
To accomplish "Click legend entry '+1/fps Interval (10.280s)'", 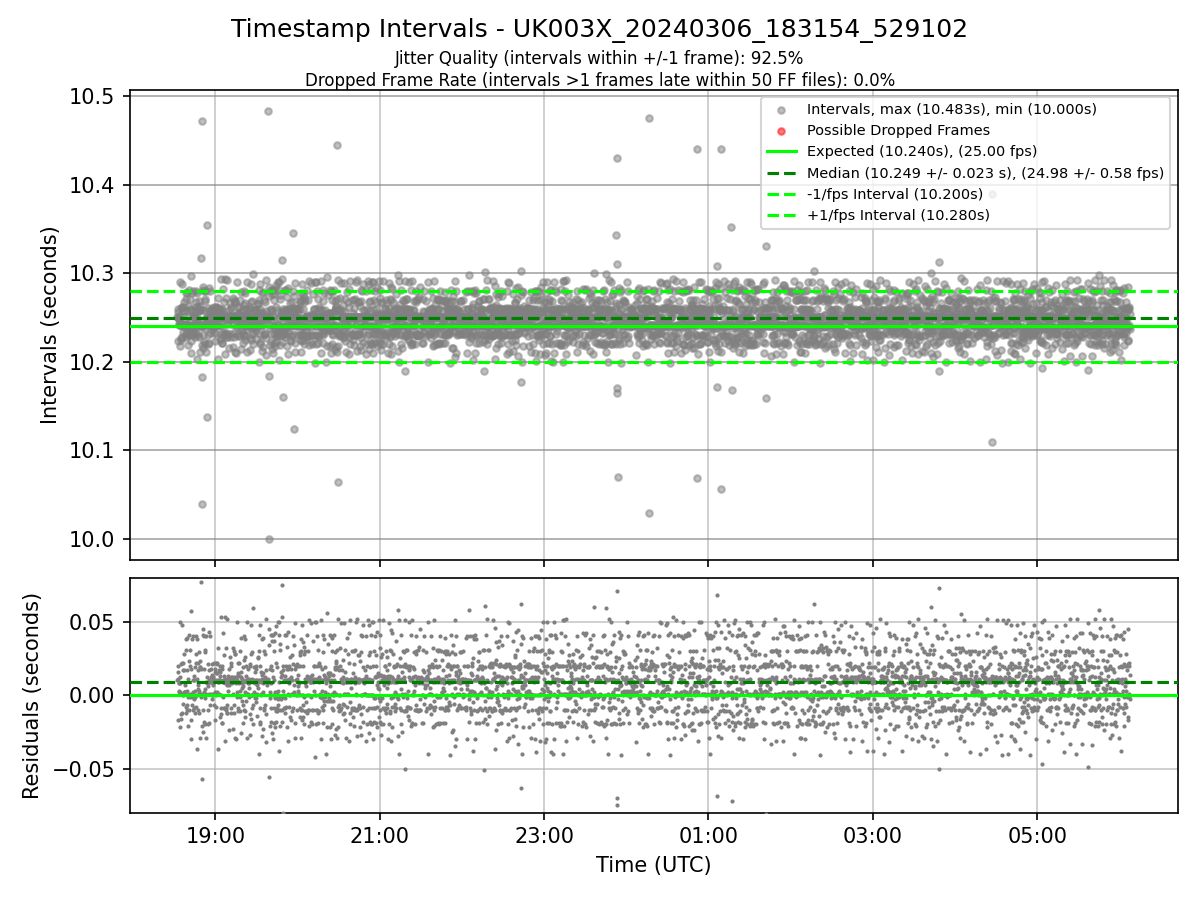I will (x=897, y=215).
